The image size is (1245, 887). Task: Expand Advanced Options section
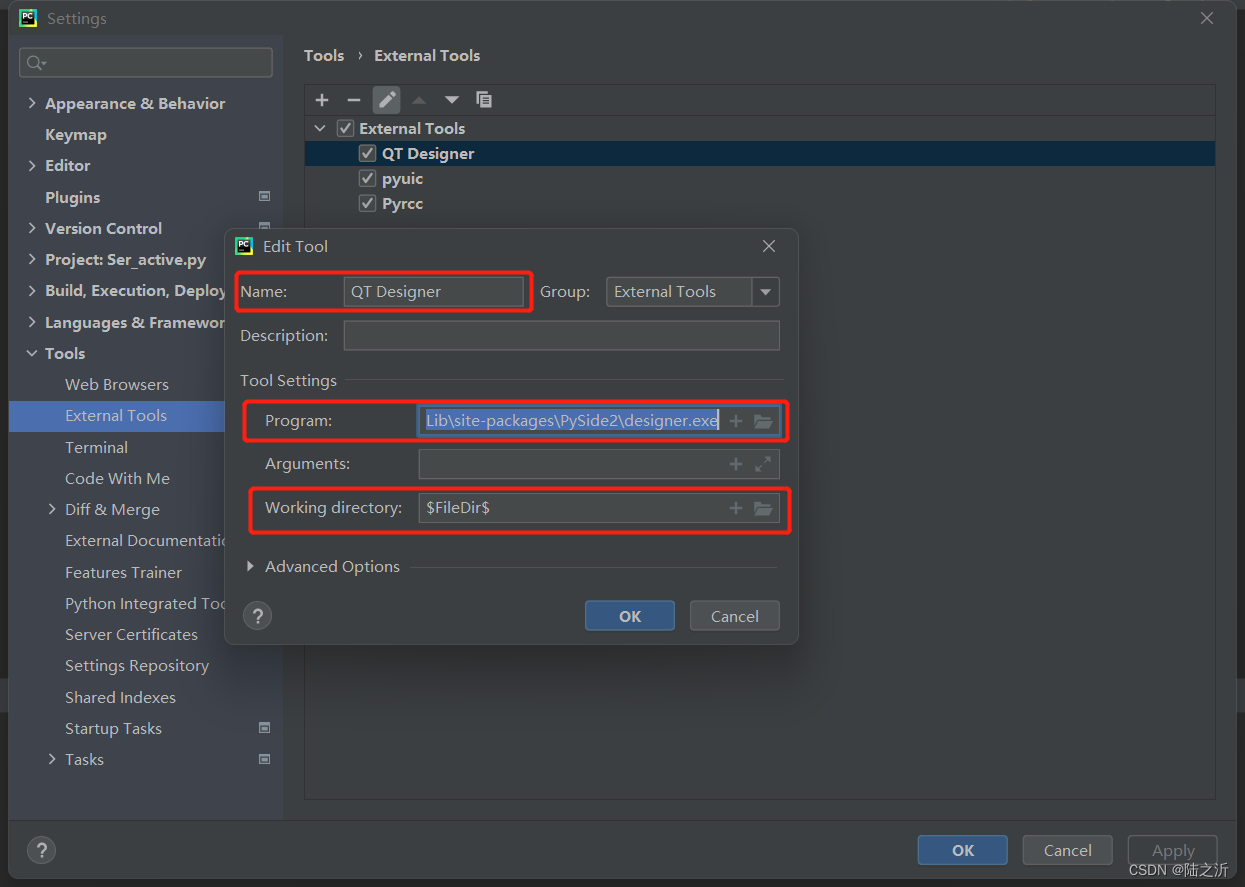pos(250,567)
